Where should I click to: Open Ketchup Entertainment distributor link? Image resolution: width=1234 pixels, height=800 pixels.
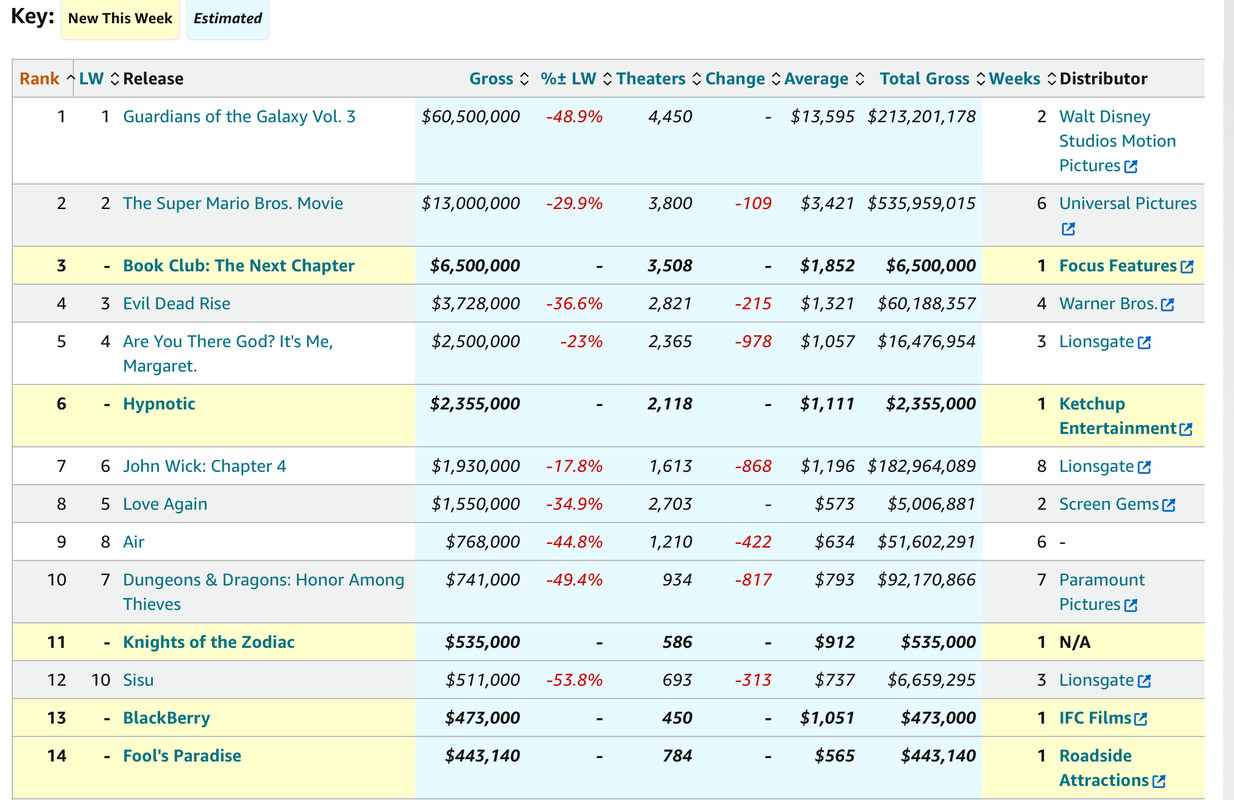coord(1118,416)
